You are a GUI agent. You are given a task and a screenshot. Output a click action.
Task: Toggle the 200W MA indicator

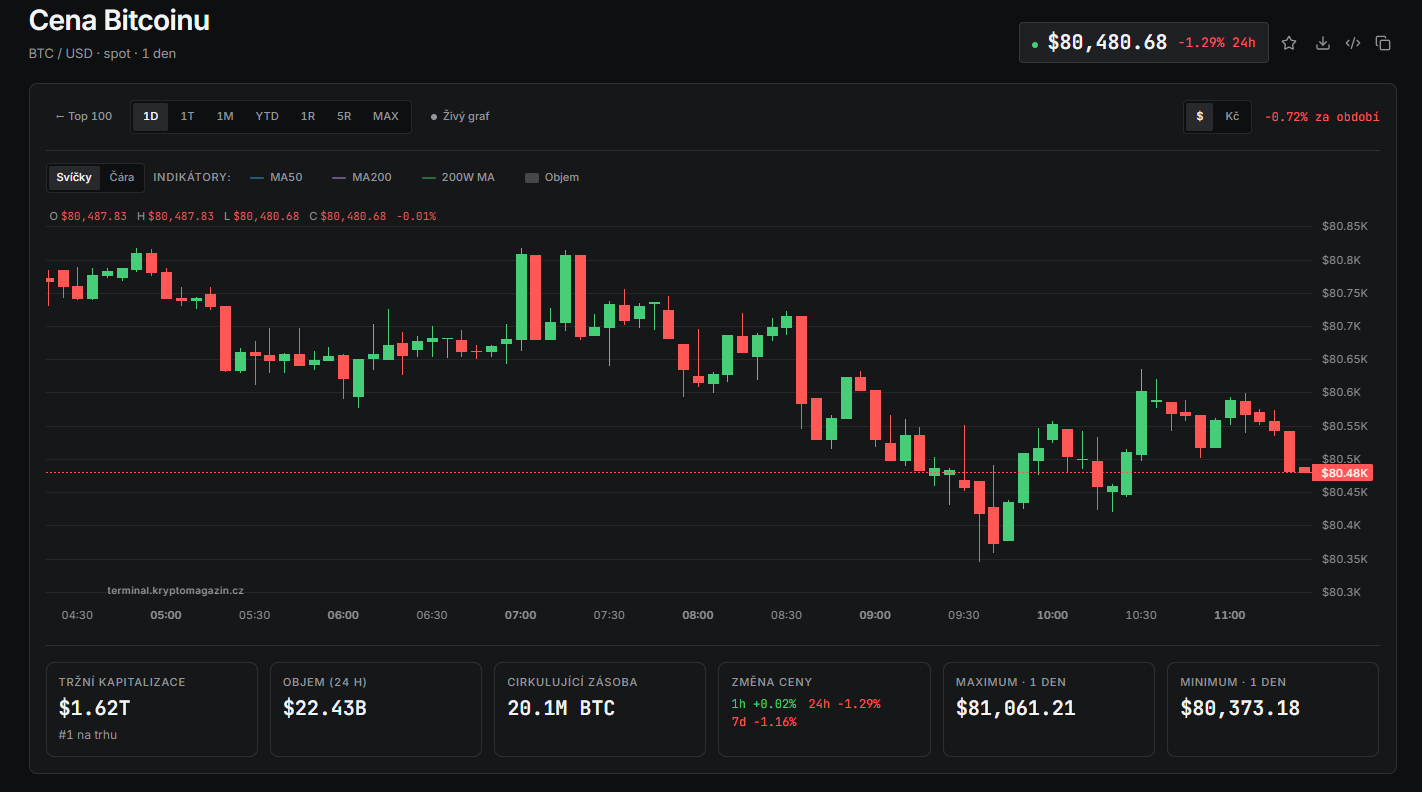tap(458, 177)
